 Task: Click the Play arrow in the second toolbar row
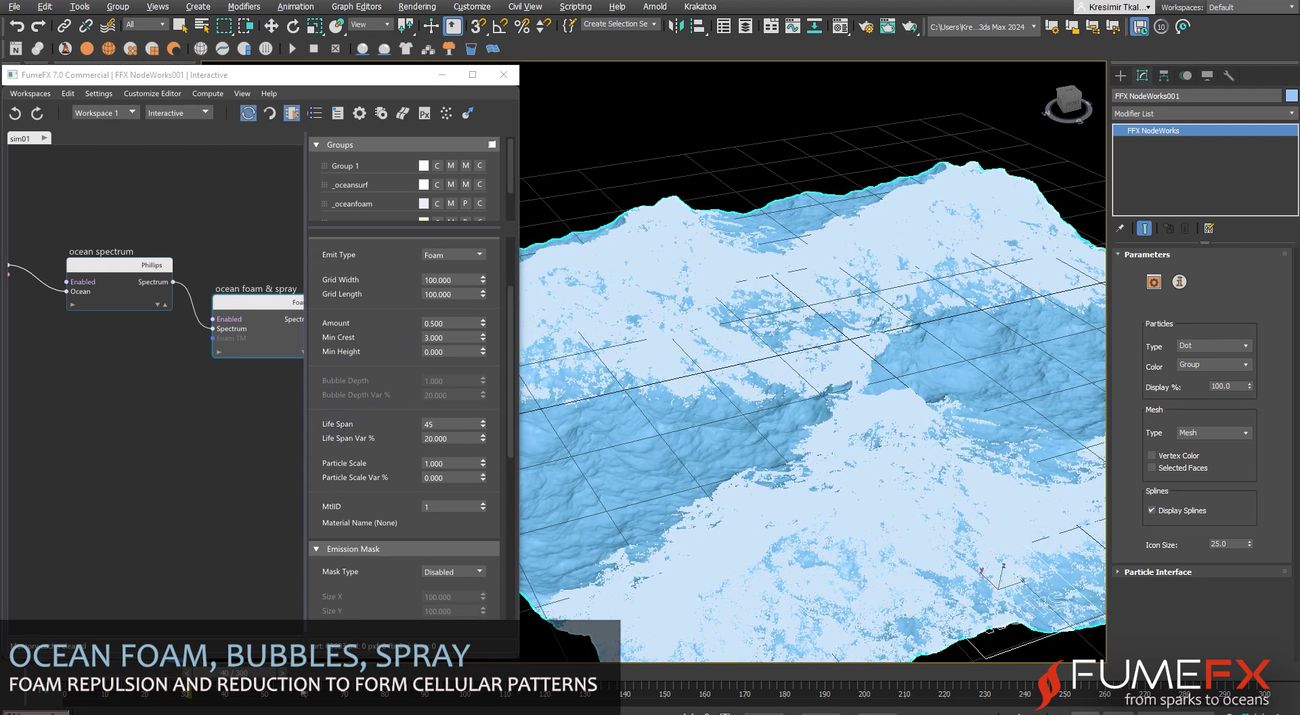click(292, 48)
